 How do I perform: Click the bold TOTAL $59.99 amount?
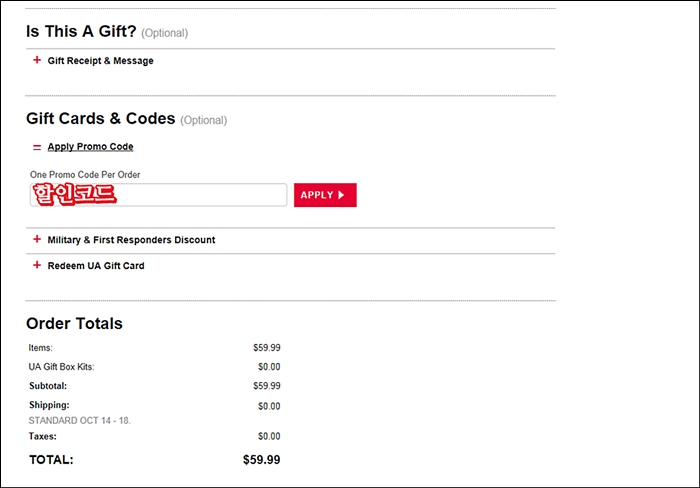(x=262, y=459)
